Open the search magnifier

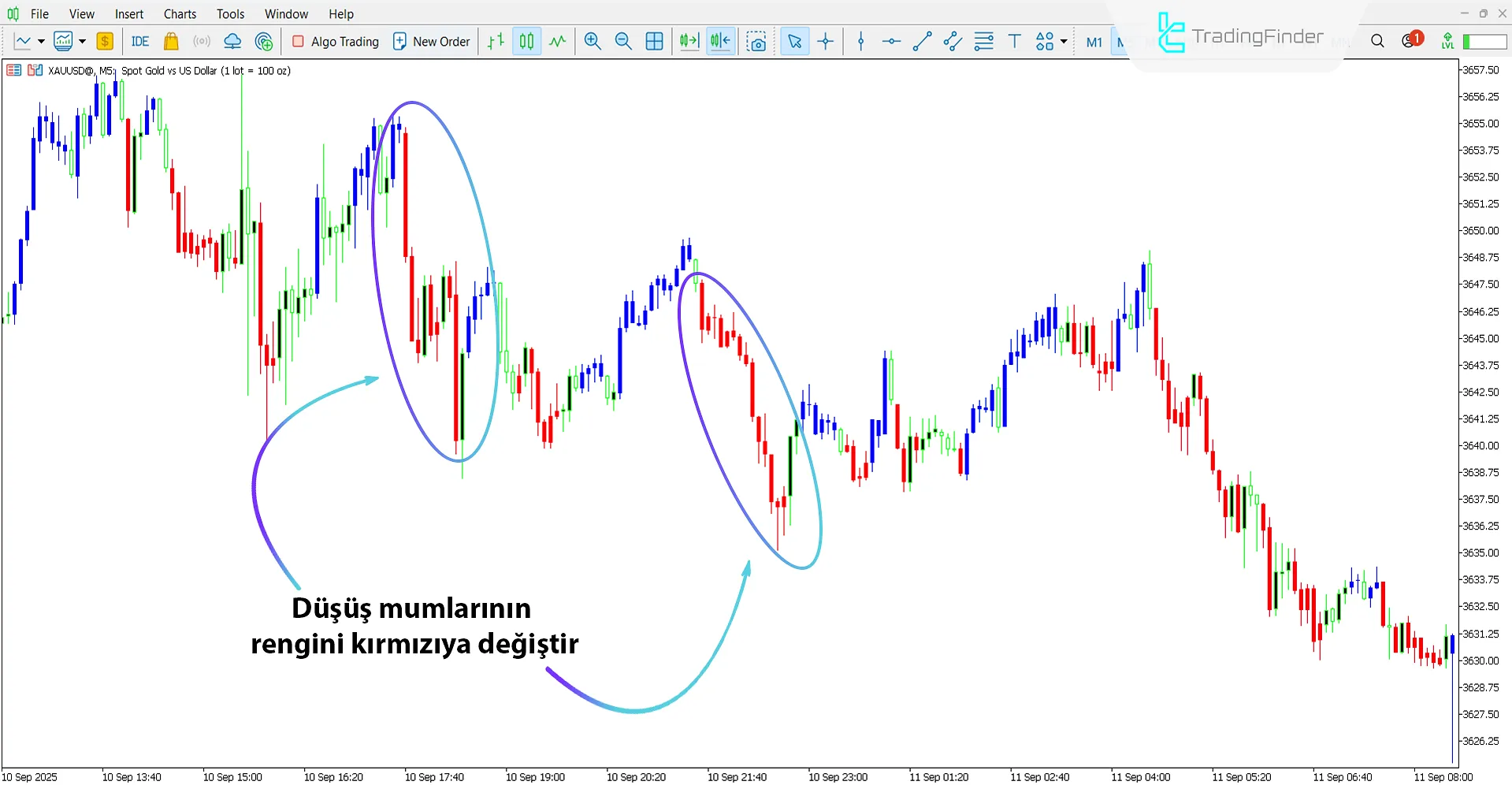point(1377,41)
